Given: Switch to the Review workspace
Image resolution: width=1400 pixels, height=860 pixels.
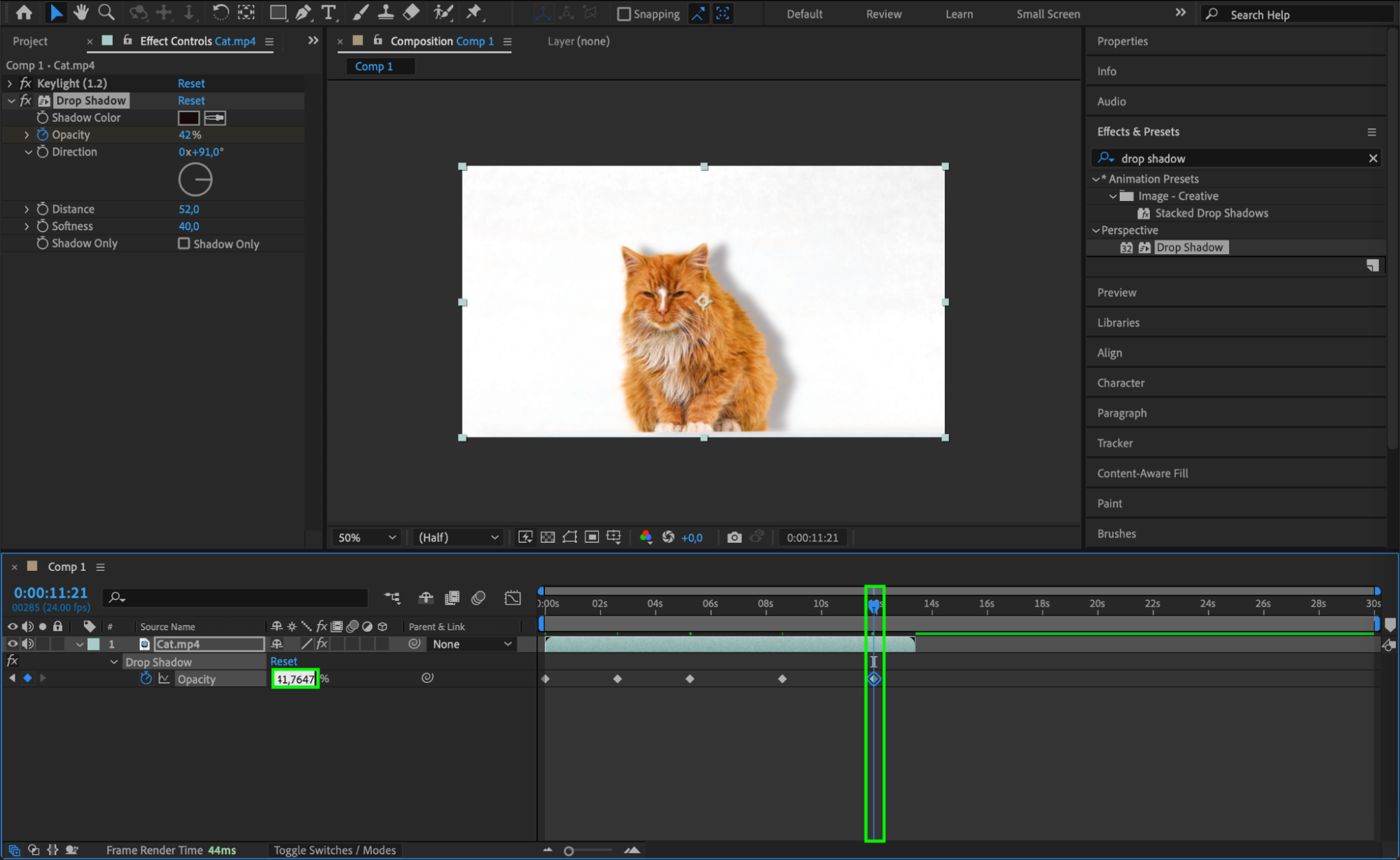Looking at the screenshot, I should (884, 14).
